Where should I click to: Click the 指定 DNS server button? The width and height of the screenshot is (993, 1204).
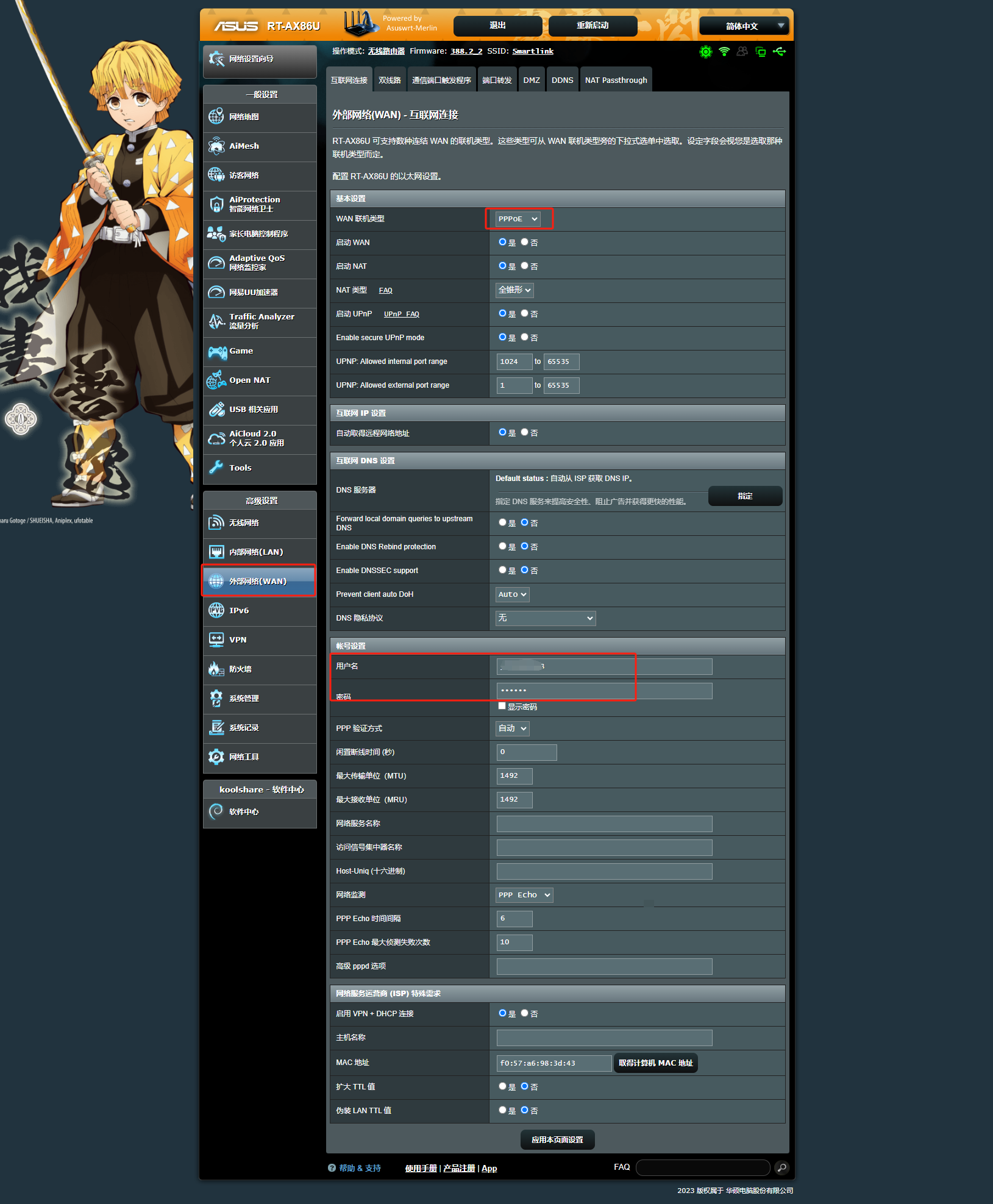tap(745, 496)
